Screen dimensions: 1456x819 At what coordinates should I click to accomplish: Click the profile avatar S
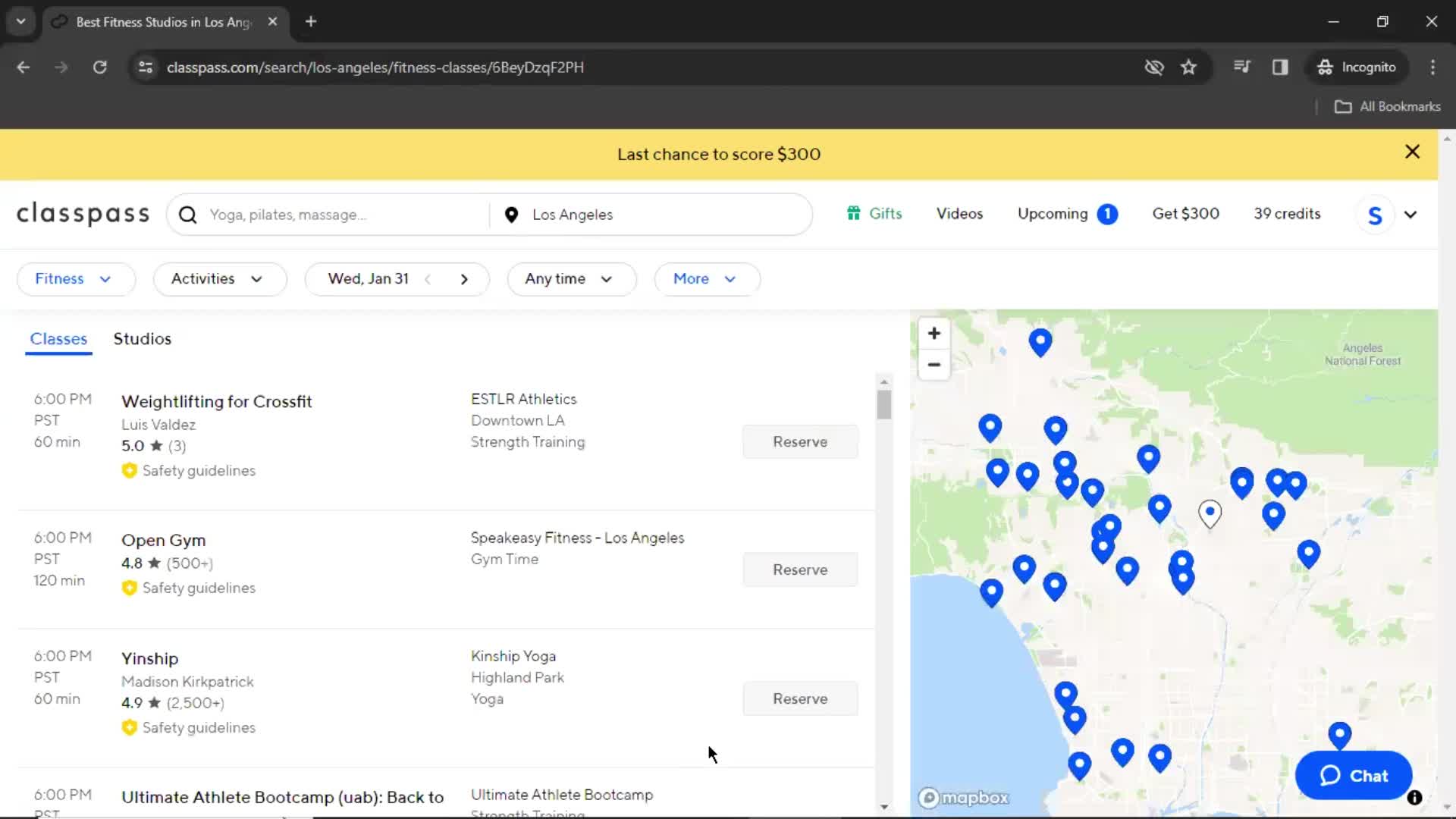tap(1375, 215)
